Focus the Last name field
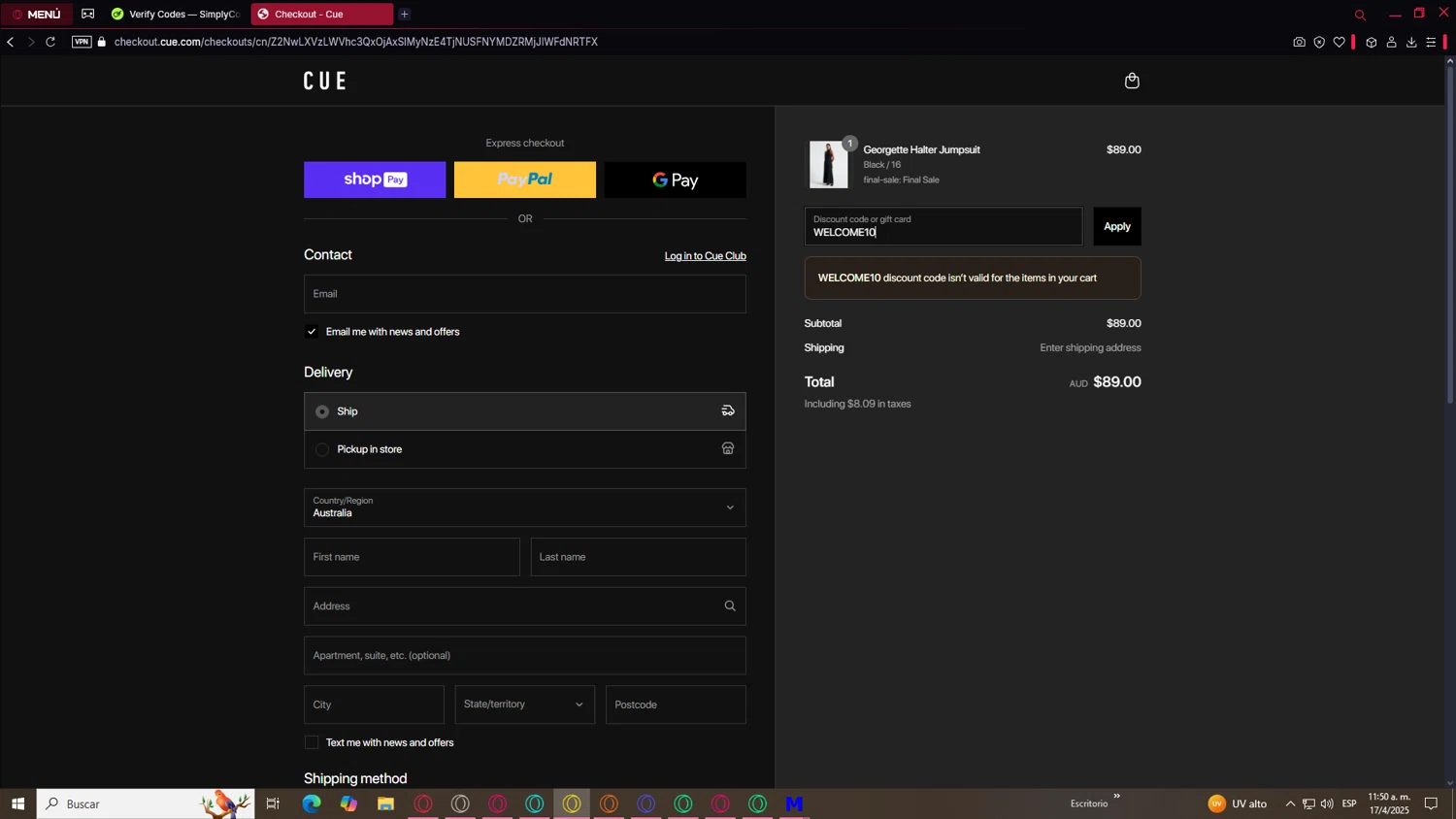The height and width of the screenshot is (819, 1456). coord(639,557)
